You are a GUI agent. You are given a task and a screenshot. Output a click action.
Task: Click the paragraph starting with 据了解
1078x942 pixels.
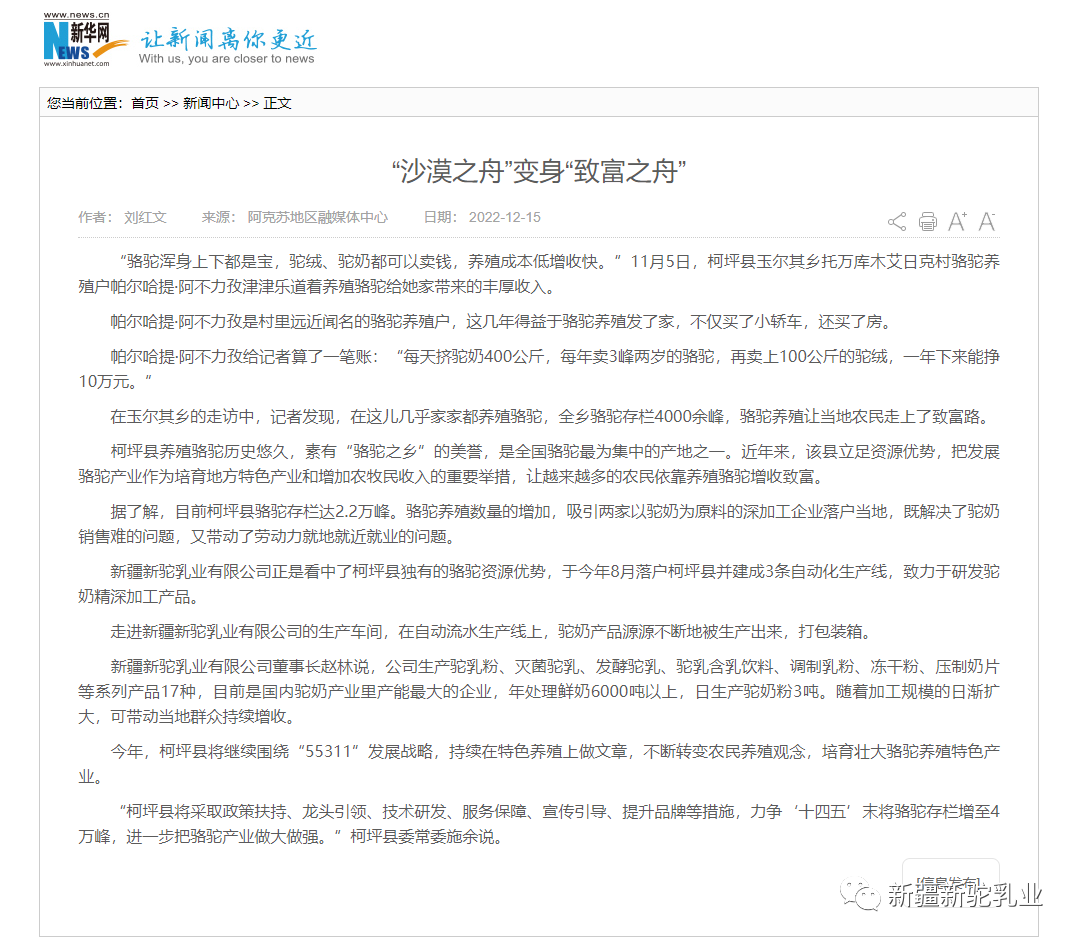click(x=539, y=523)
